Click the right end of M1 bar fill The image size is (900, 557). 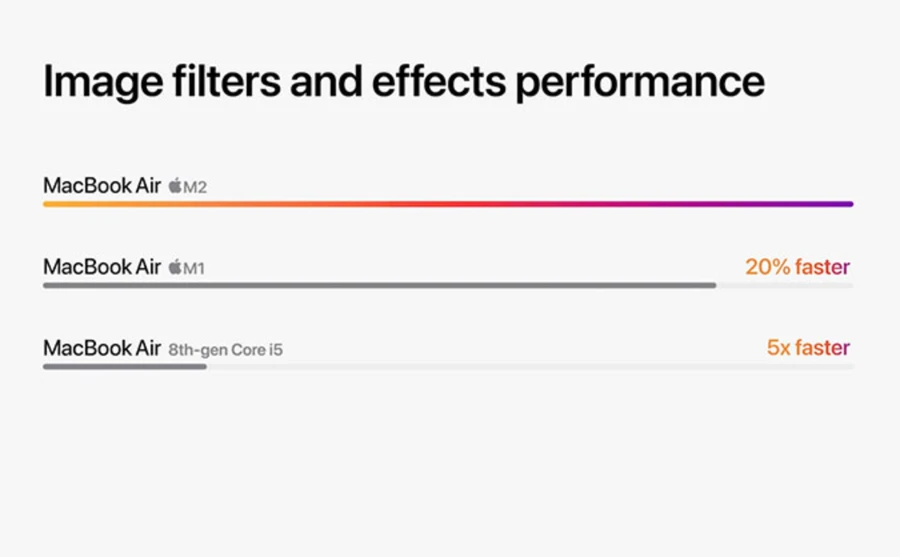point(712,285)
